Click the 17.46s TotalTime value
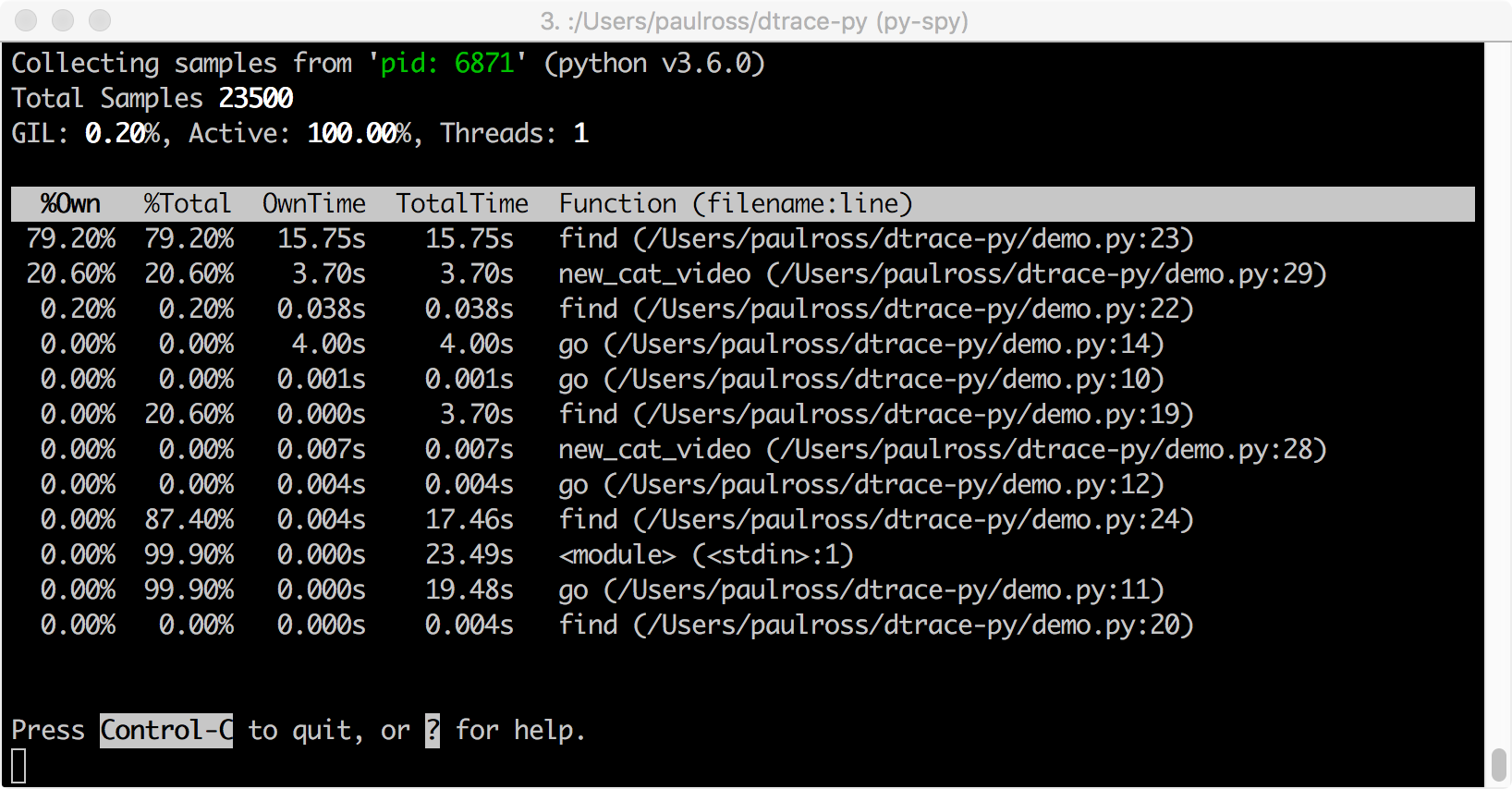The width and height of the screenshot is (1512, 789). pyautogui.click(x=469, y=520)
